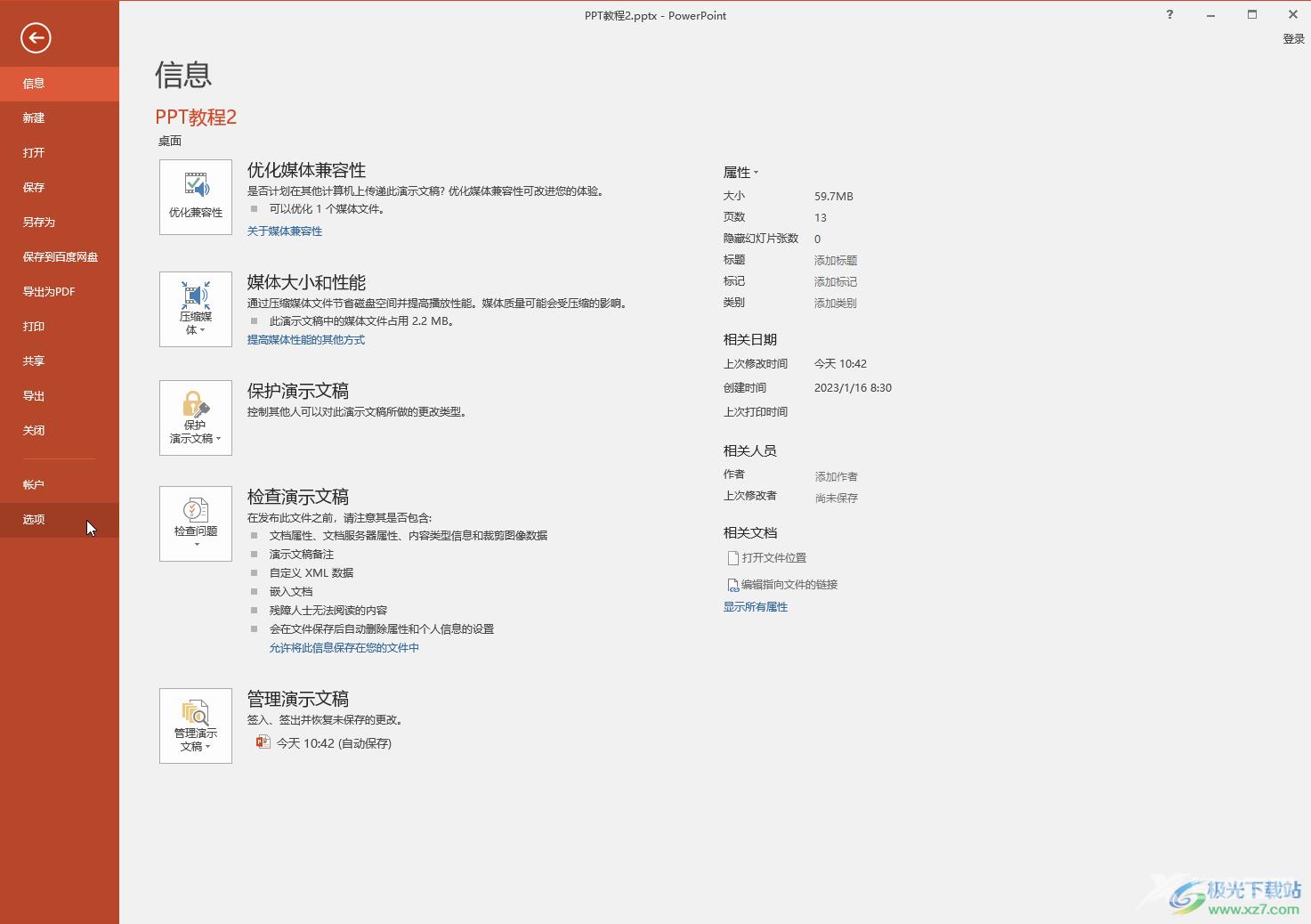Click the 创建时间 value 2023/1/16 8:30
This screenshot has height=924, width=1311.
(853, 388)
